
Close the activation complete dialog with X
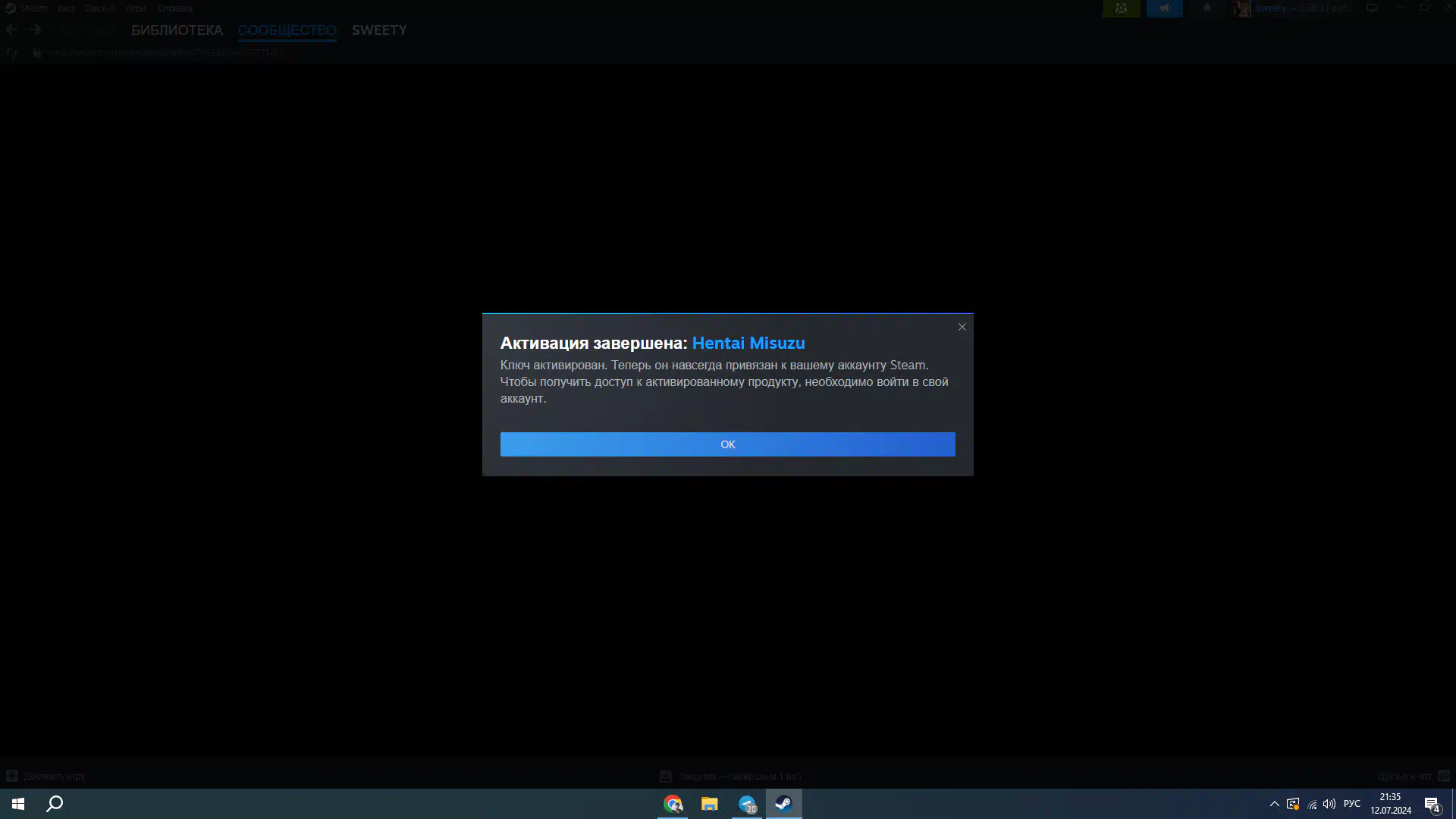[962, 327]
